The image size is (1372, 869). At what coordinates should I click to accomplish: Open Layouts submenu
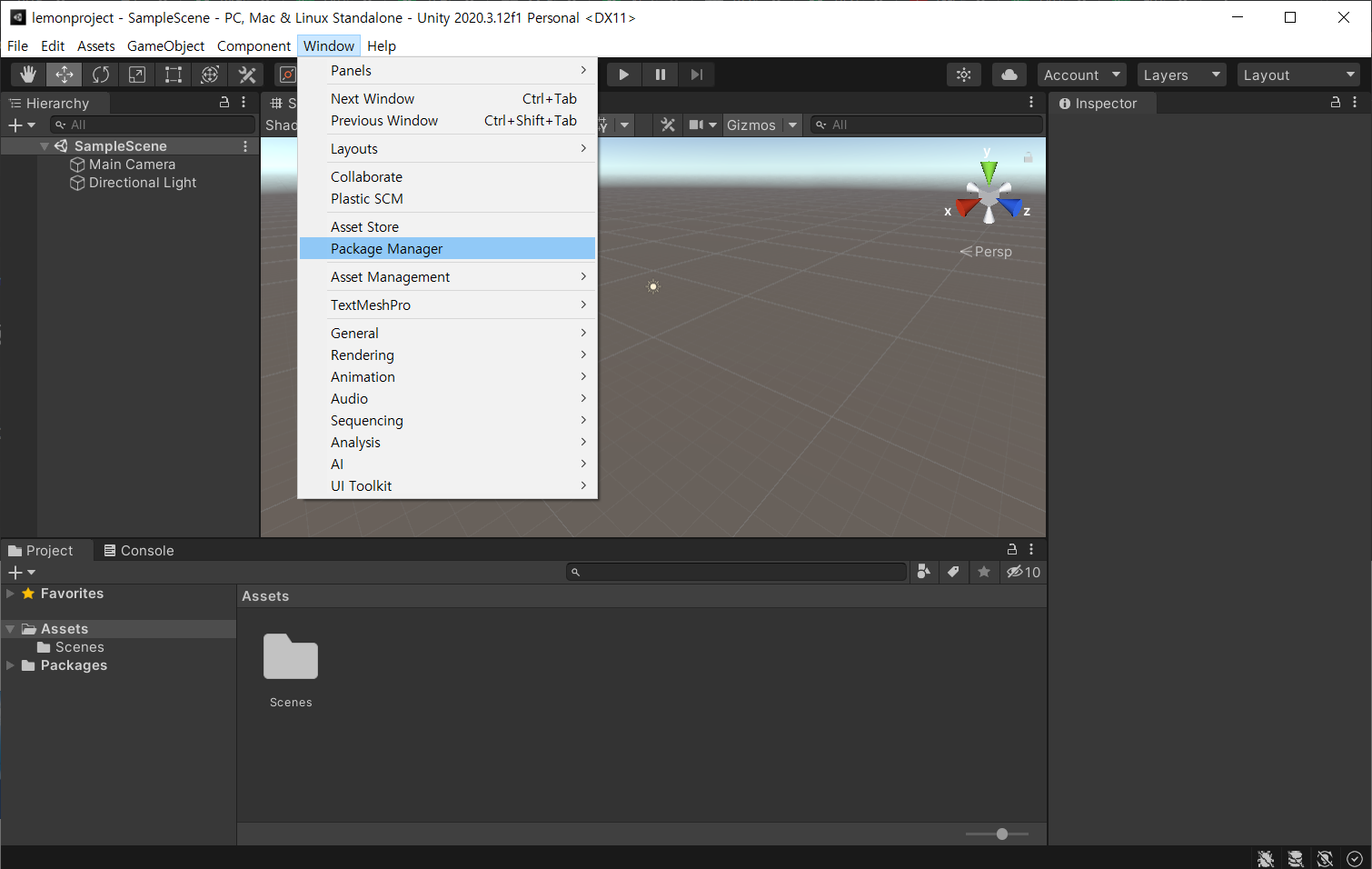point(447,148)
